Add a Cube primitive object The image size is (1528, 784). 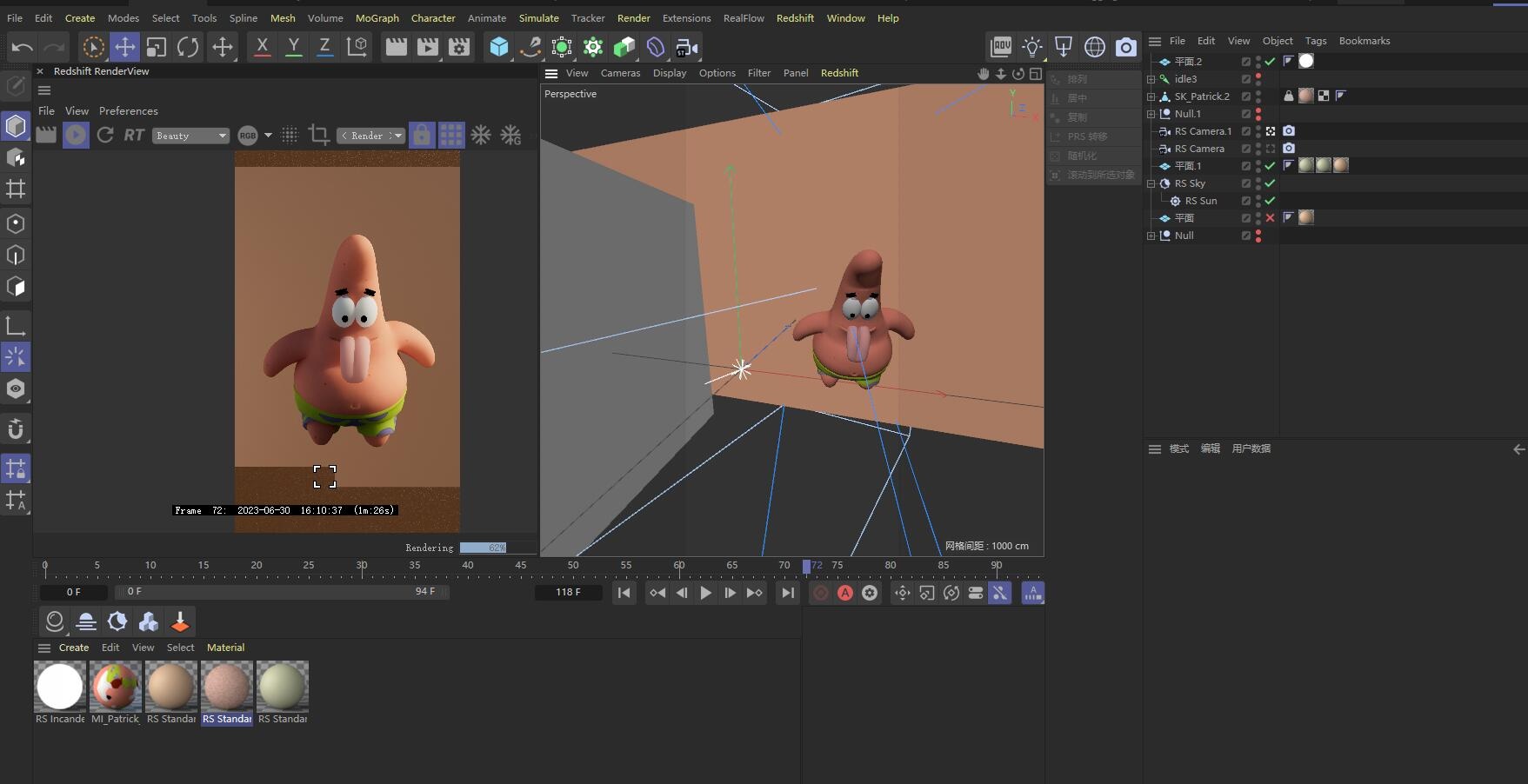coord(499,47)
